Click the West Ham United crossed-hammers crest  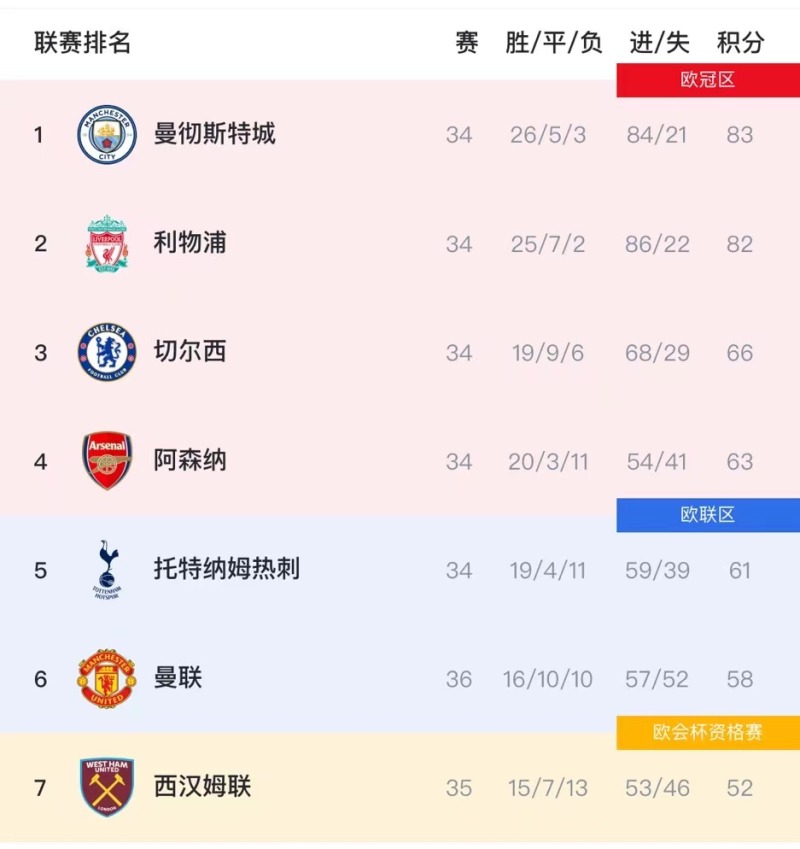point(105,788)
